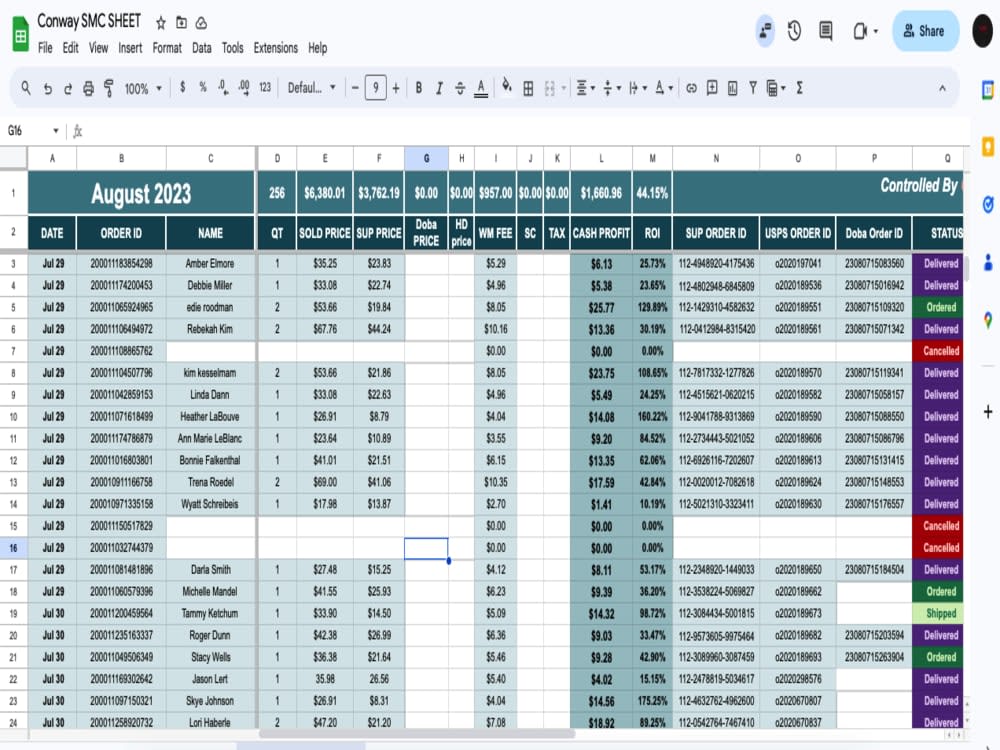Format as currency with dollar icon
This screenshot has width=1000, height=750.
coord(182,87)
